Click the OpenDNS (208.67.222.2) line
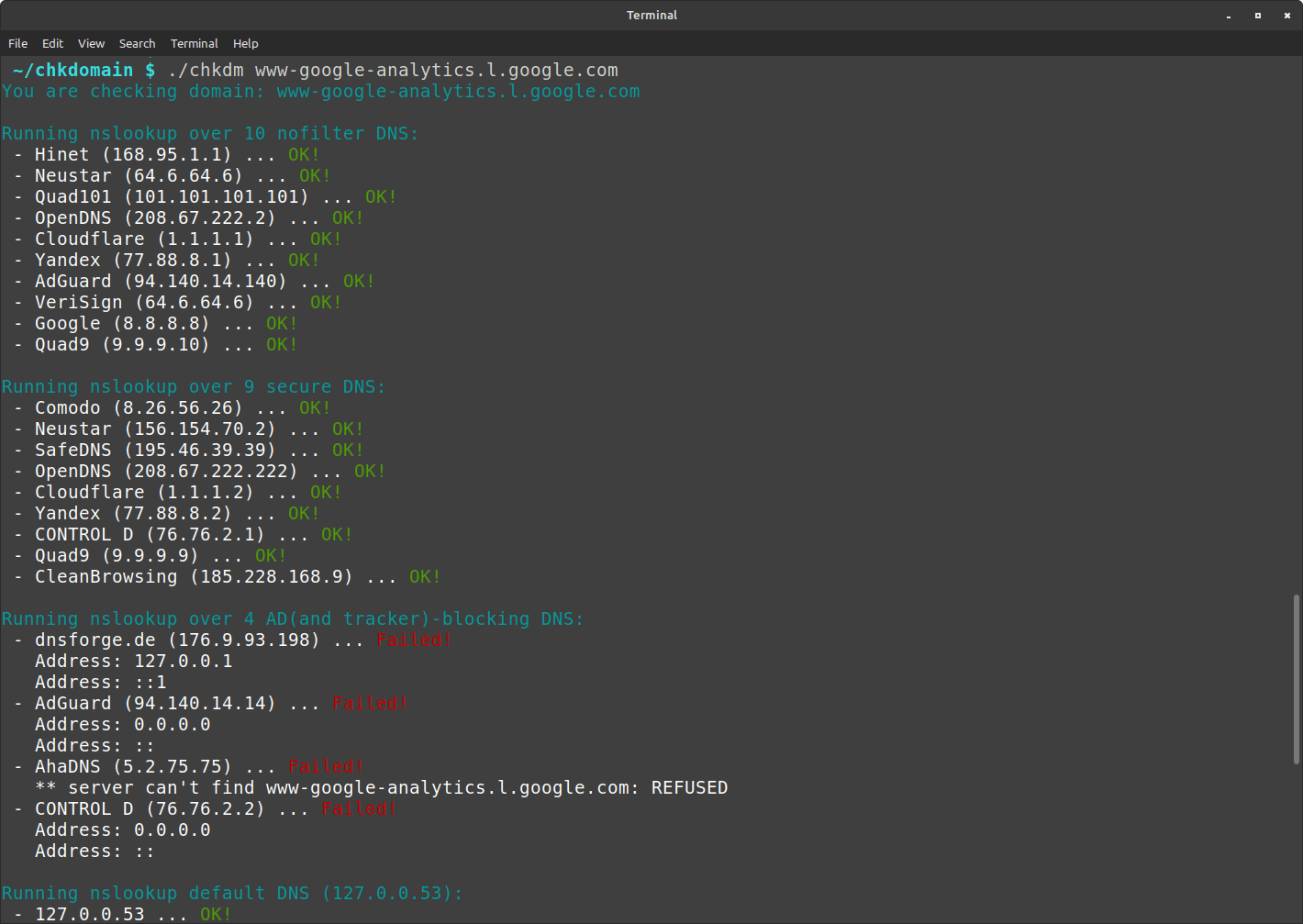 click(x=188, y=217)
